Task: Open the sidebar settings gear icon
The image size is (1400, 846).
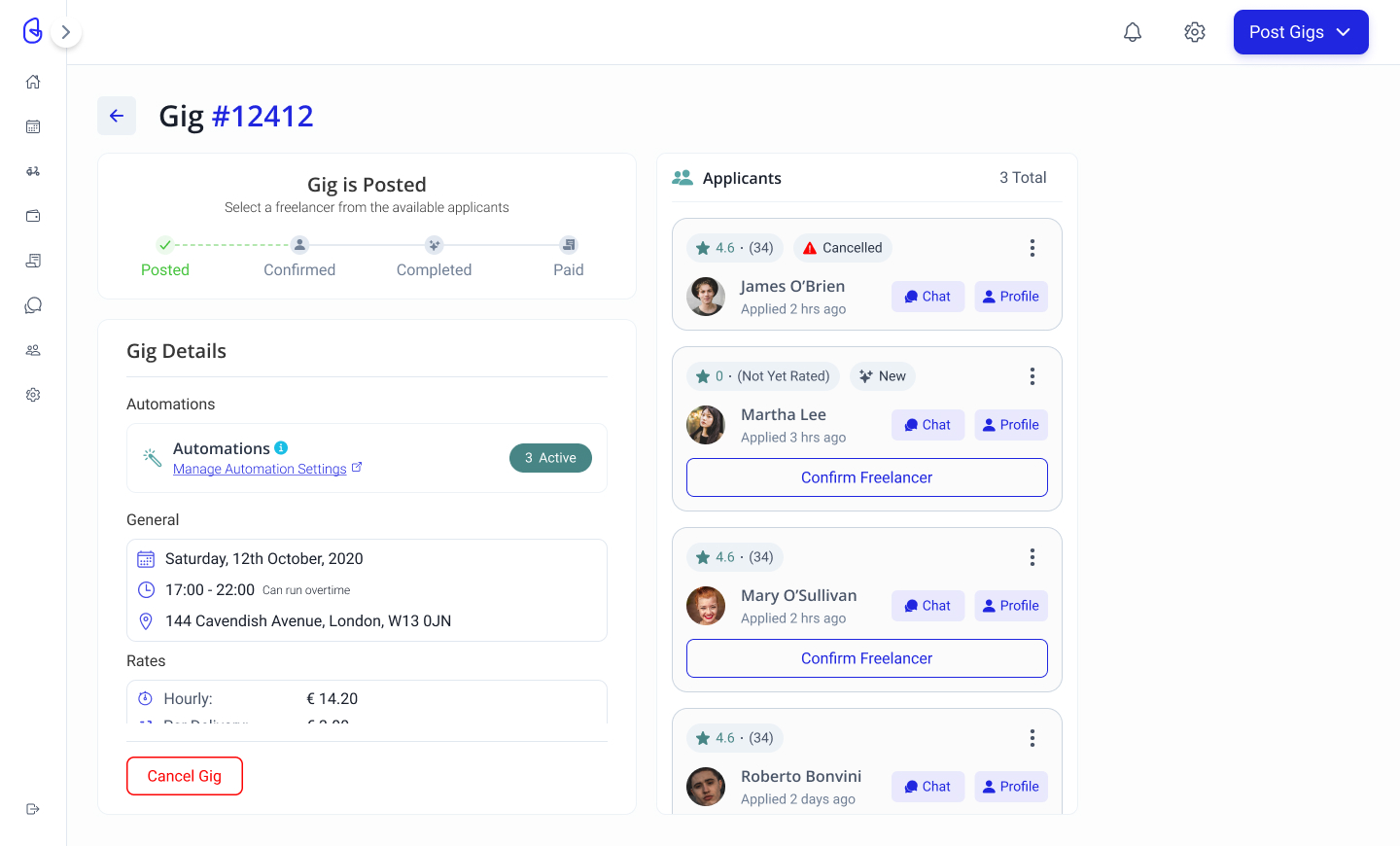Action: coord(33,395)
